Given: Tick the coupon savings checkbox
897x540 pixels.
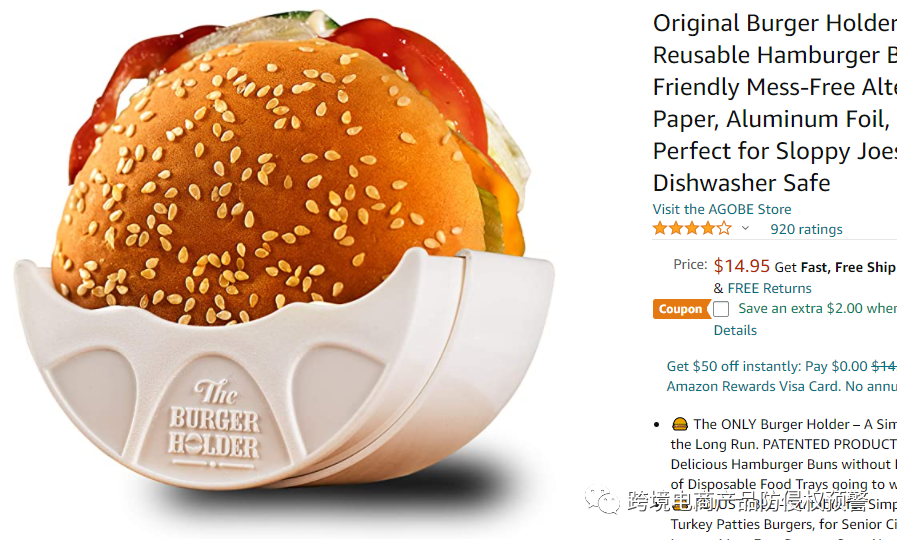Looking at the screenshot, I should pyautogui.click(x=721, y=309).
